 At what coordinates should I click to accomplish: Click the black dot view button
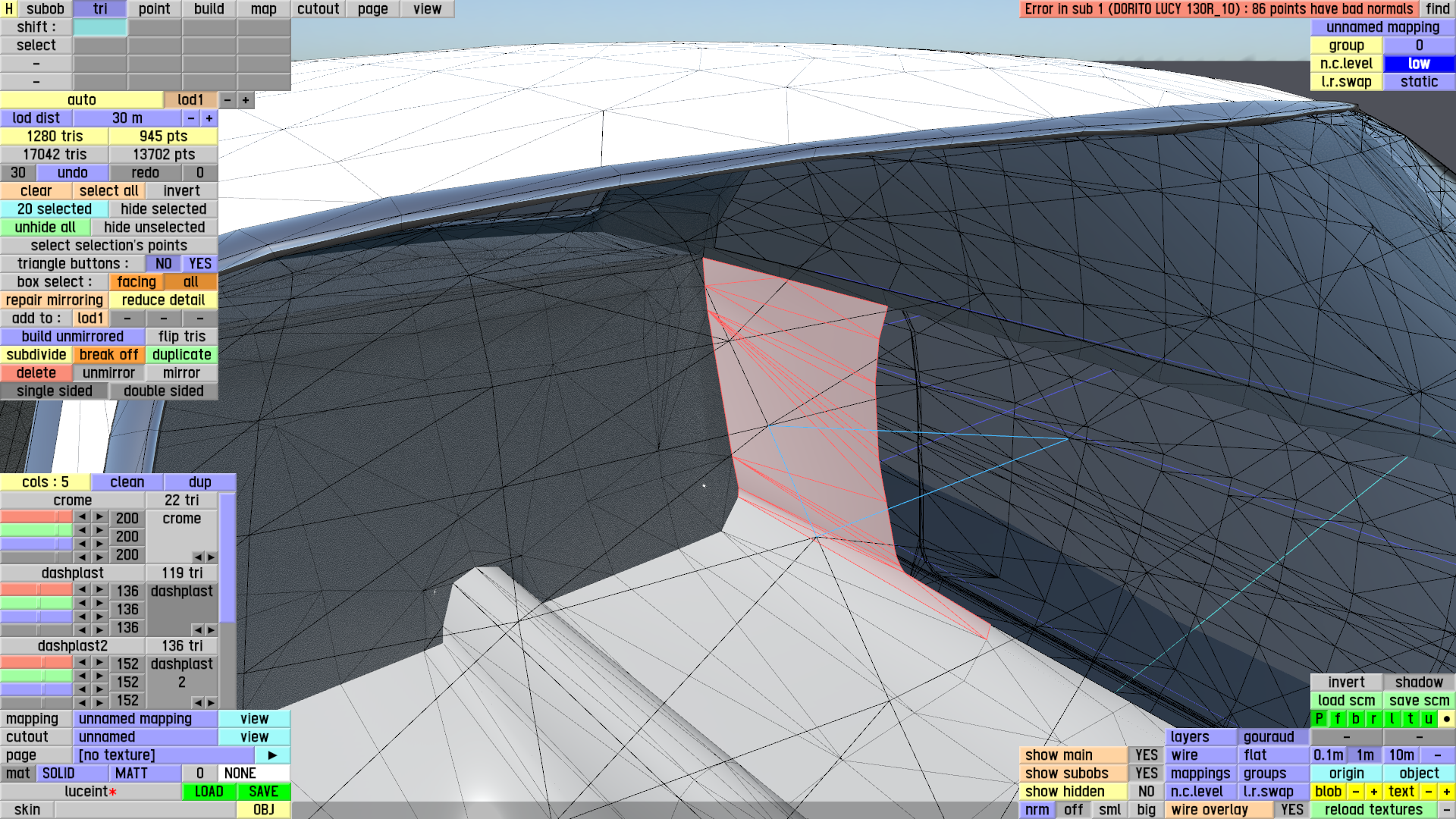tap(1447, 719)
